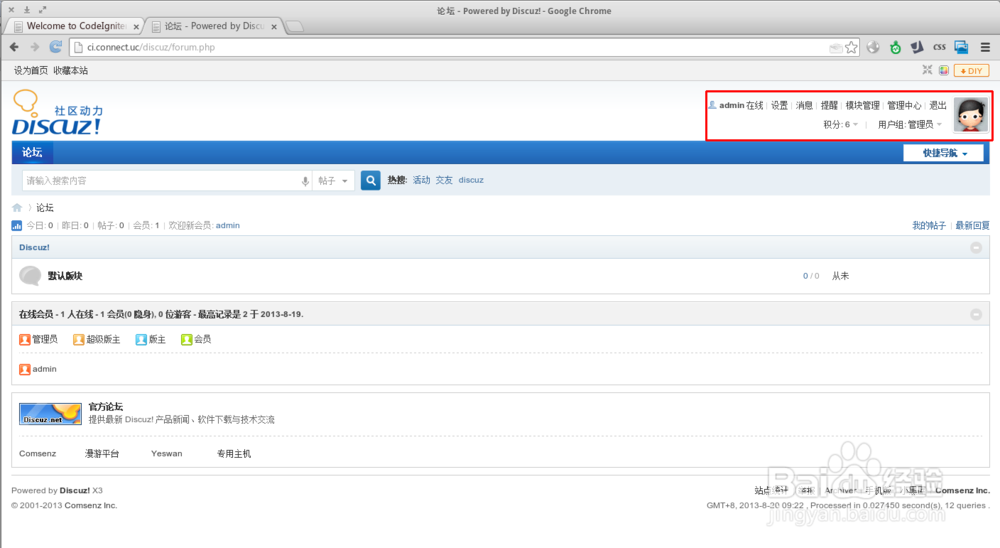Click Comsenz Inc. copyright footer link
1000x548 pixels.
[91, 505]
